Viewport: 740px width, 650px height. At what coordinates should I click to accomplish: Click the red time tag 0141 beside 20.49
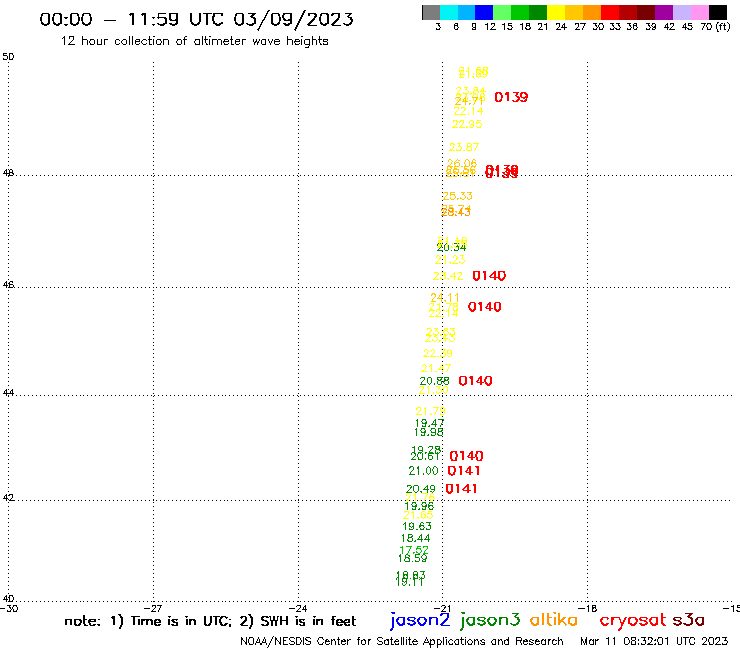[x=461, y=489]
